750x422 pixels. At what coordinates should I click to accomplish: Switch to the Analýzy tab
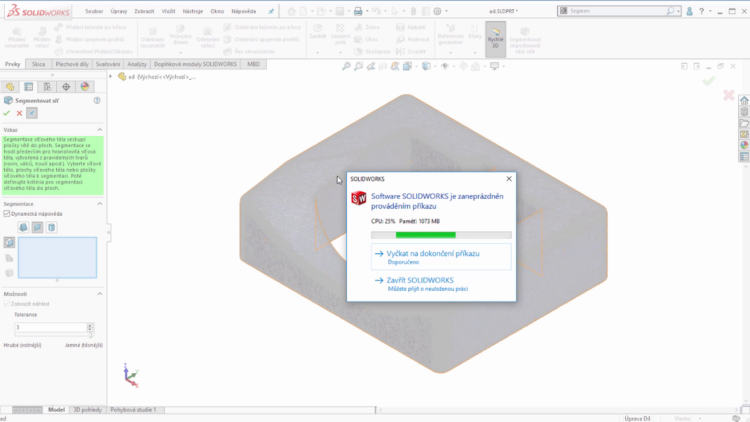[x=137, y=64]
